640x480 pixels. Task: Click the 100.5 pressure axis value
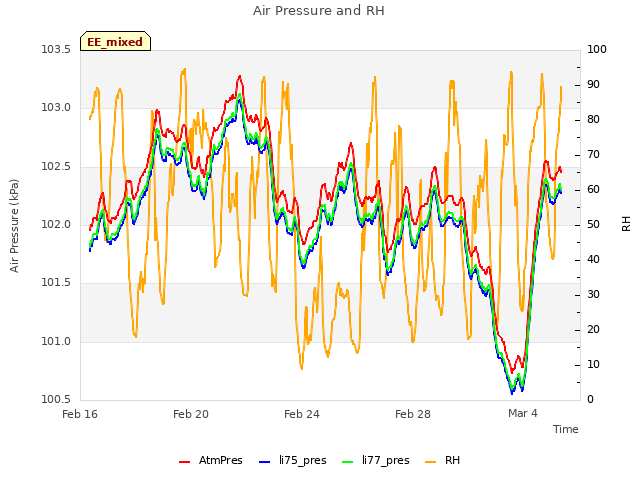(56, 399)
